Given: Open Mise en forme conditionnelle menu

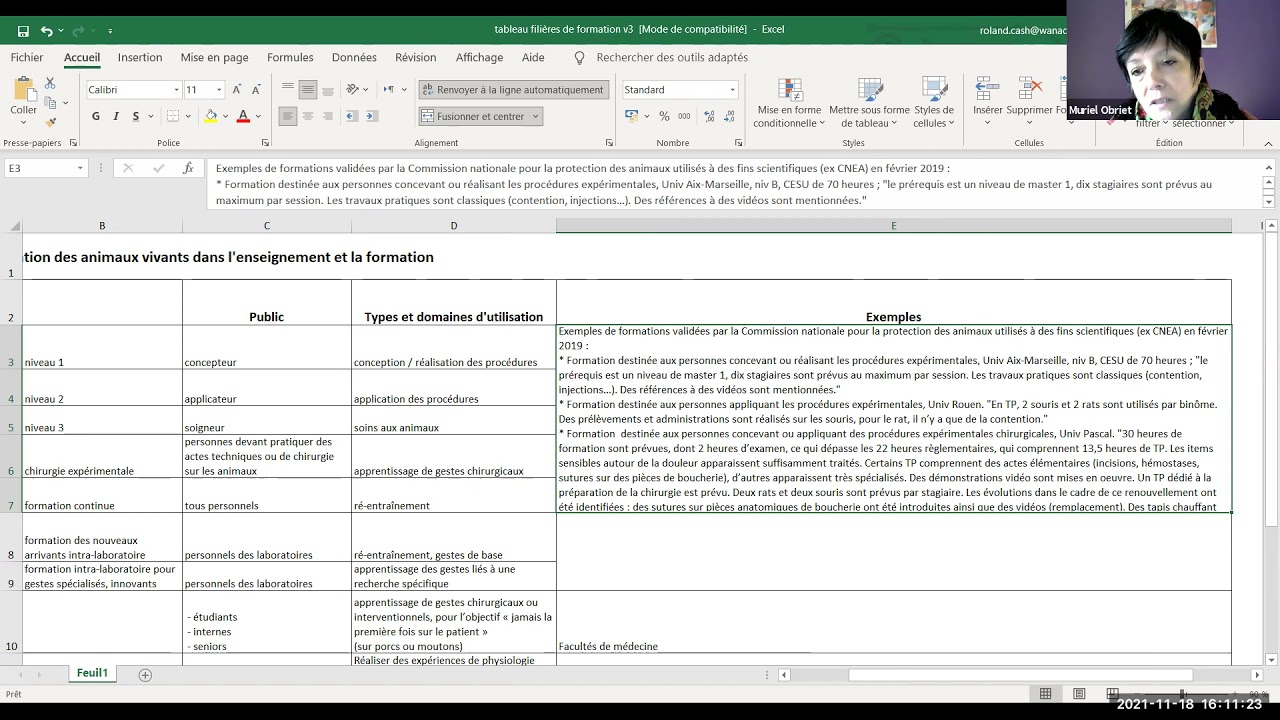Looking at the screenshot, I should click(x=789, y=103).
